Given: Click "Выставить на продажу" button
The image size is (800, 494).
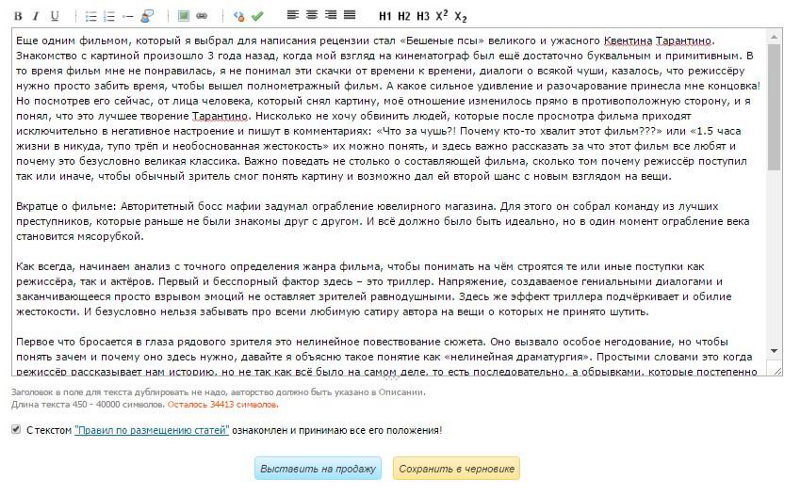Looking at the screenshot, I should click(318, 468).
